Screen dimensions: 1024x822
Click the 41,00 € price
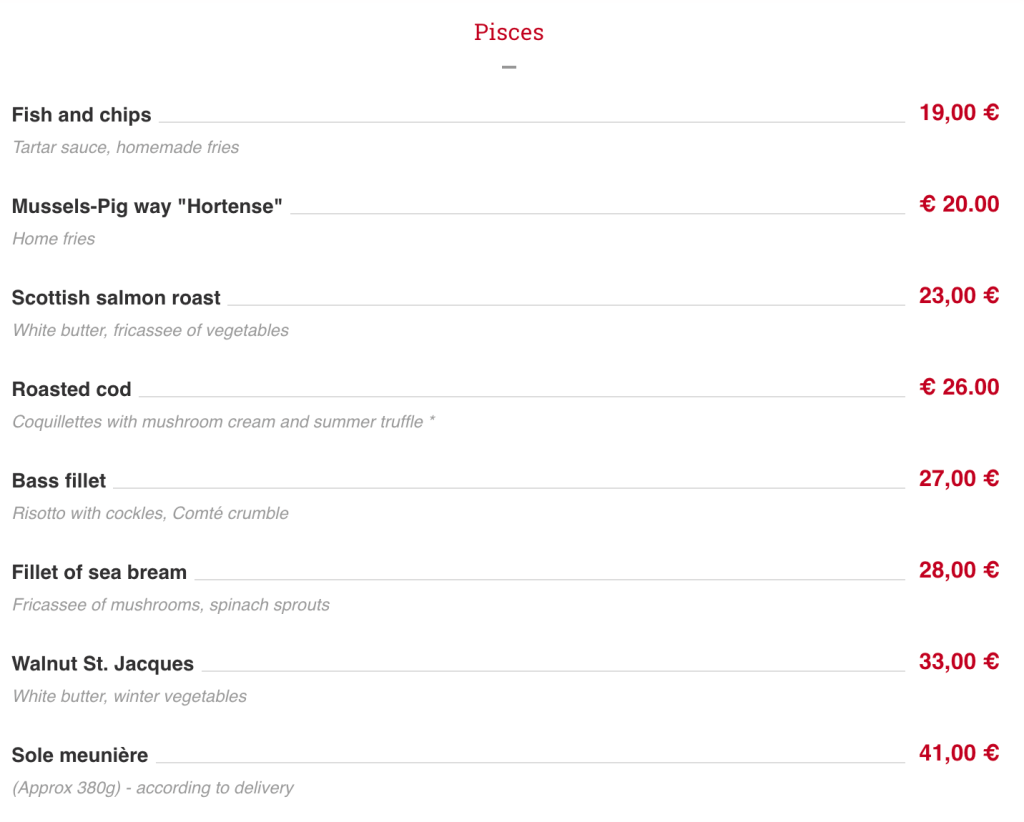tap(959, 753)
